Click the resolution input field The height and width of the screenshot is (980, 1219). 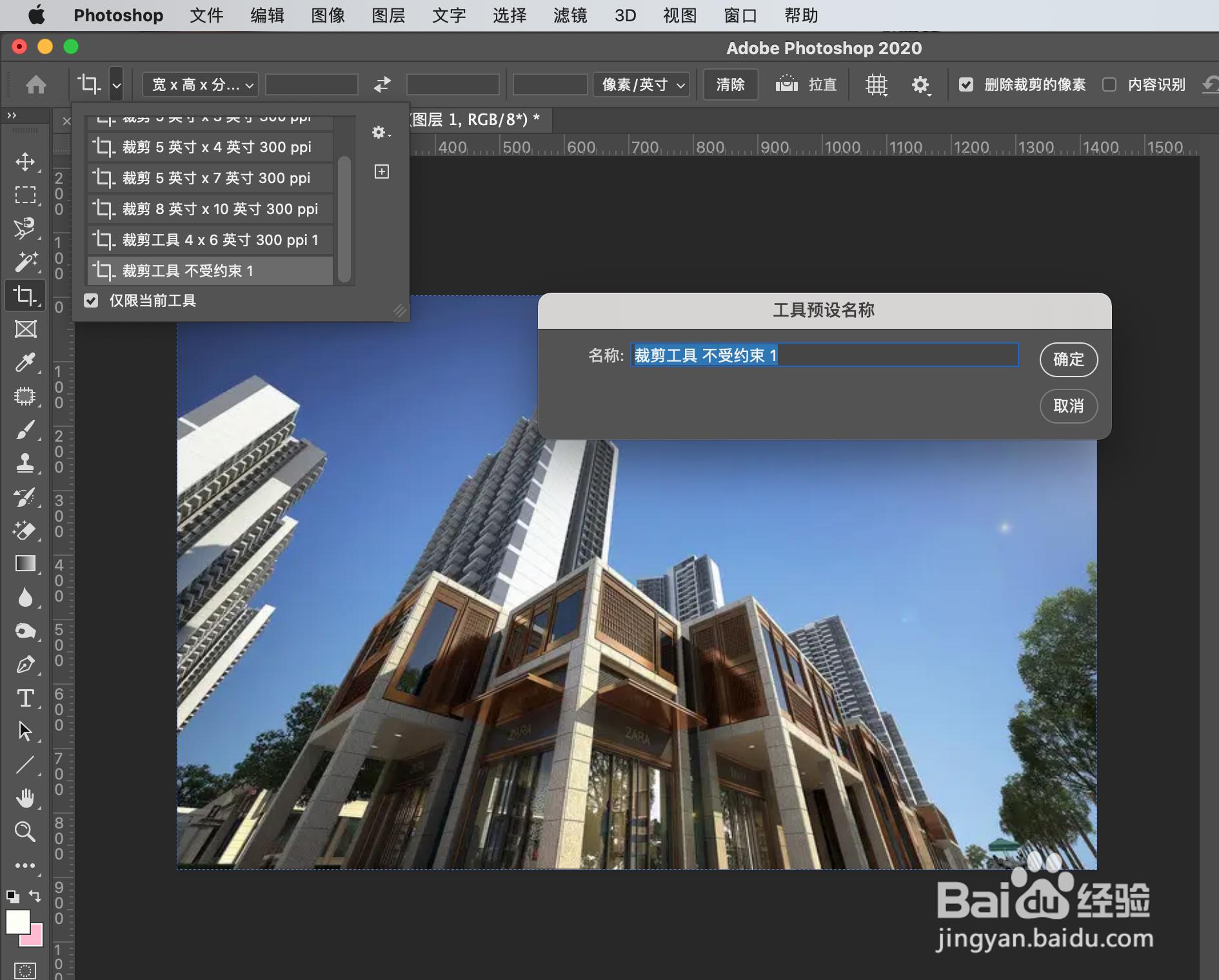point(550,84)
